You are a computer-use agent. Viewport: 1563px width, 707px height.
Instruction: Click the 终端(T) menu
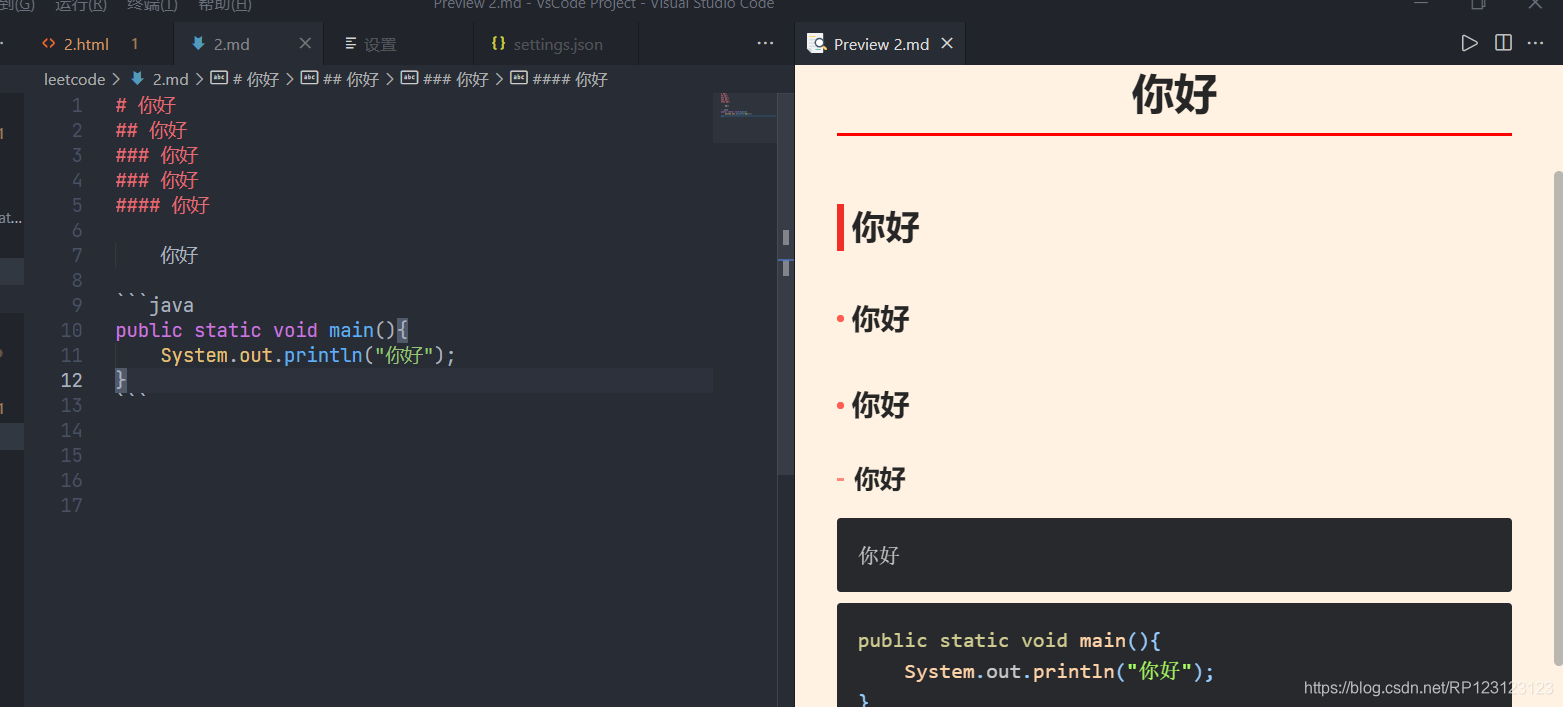point(152,5)
